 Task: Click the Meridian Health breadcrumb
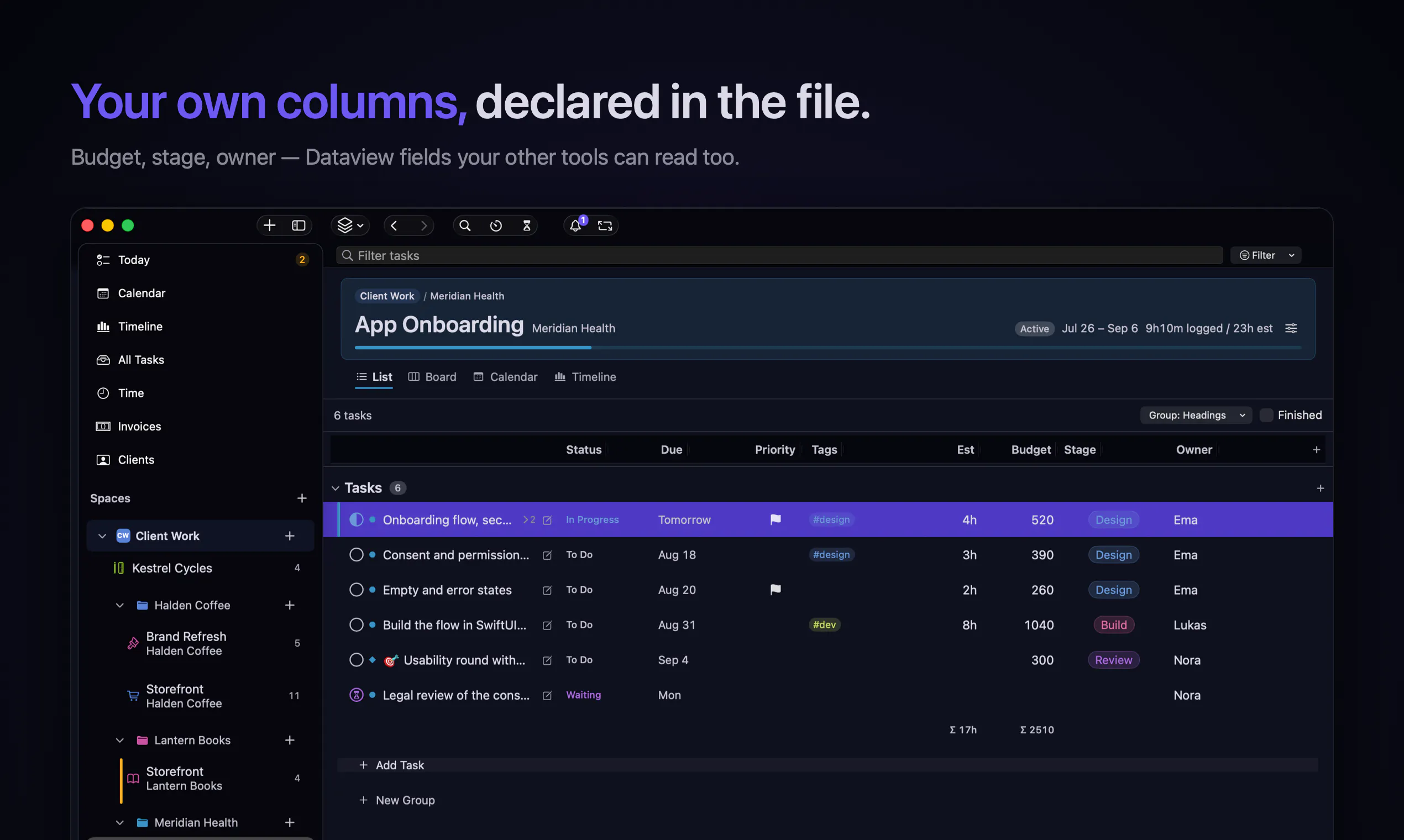pos(467,296)
